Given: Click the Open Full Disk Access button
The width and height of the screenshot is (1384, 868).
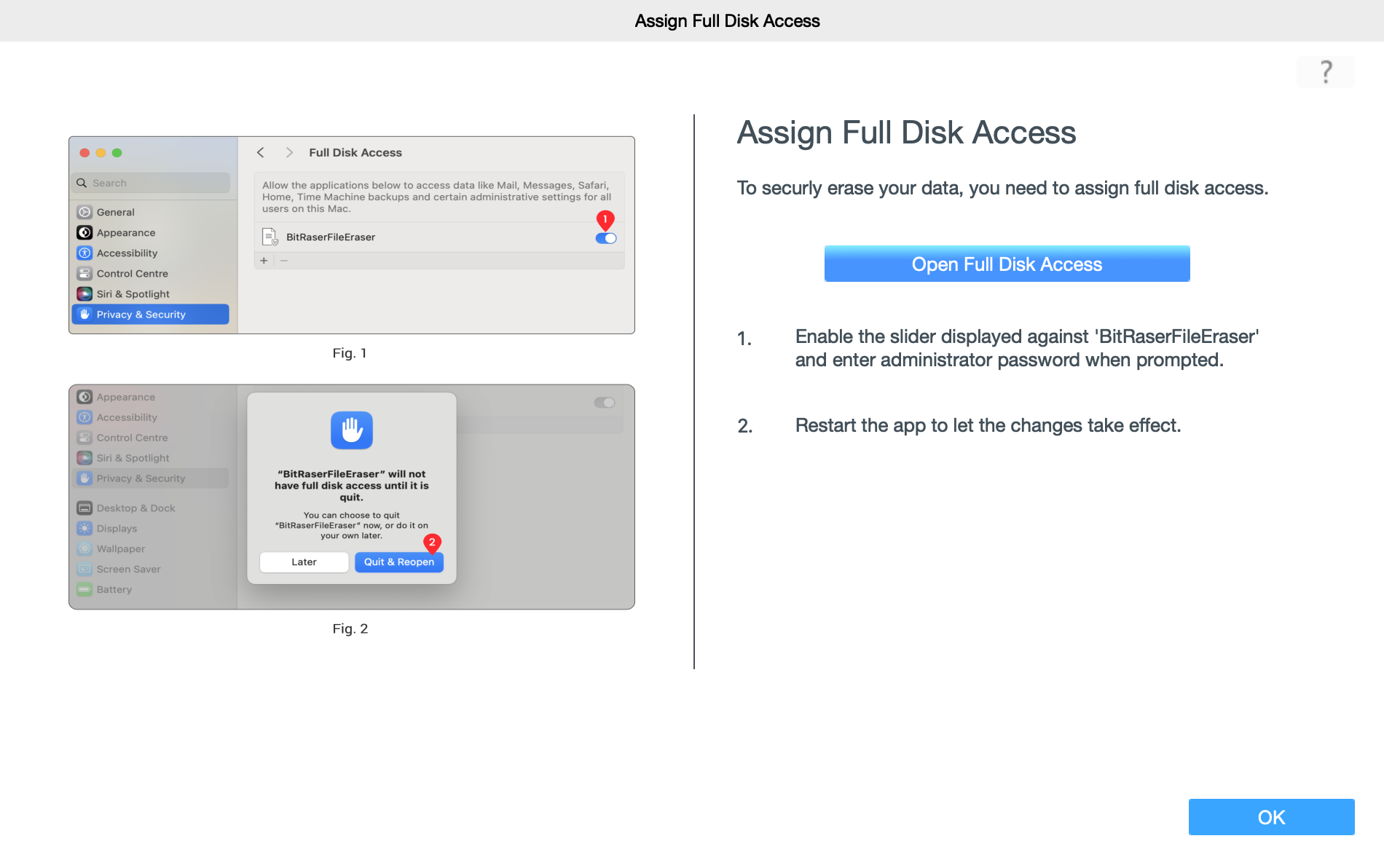Looking at the screenshot, I should click(x=1007, y=264).
